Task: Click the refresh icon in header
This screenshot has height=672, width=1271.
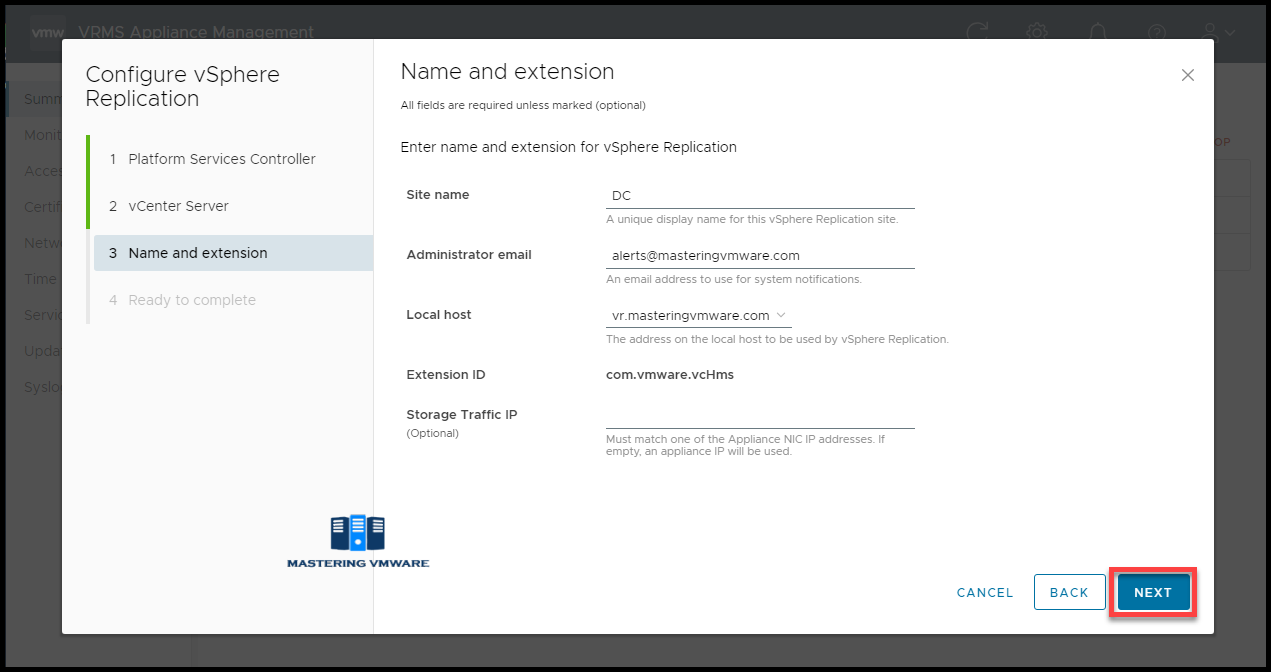Action: [x=978, y=32]
